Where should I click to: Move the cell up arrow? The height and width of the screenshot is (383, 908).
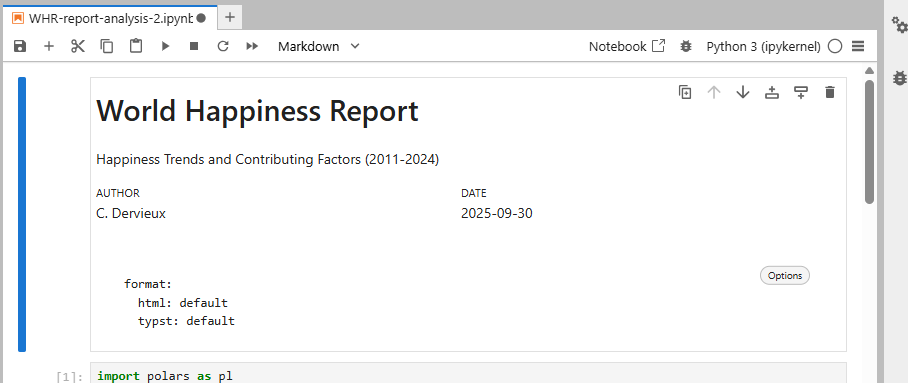pos(714,92)
